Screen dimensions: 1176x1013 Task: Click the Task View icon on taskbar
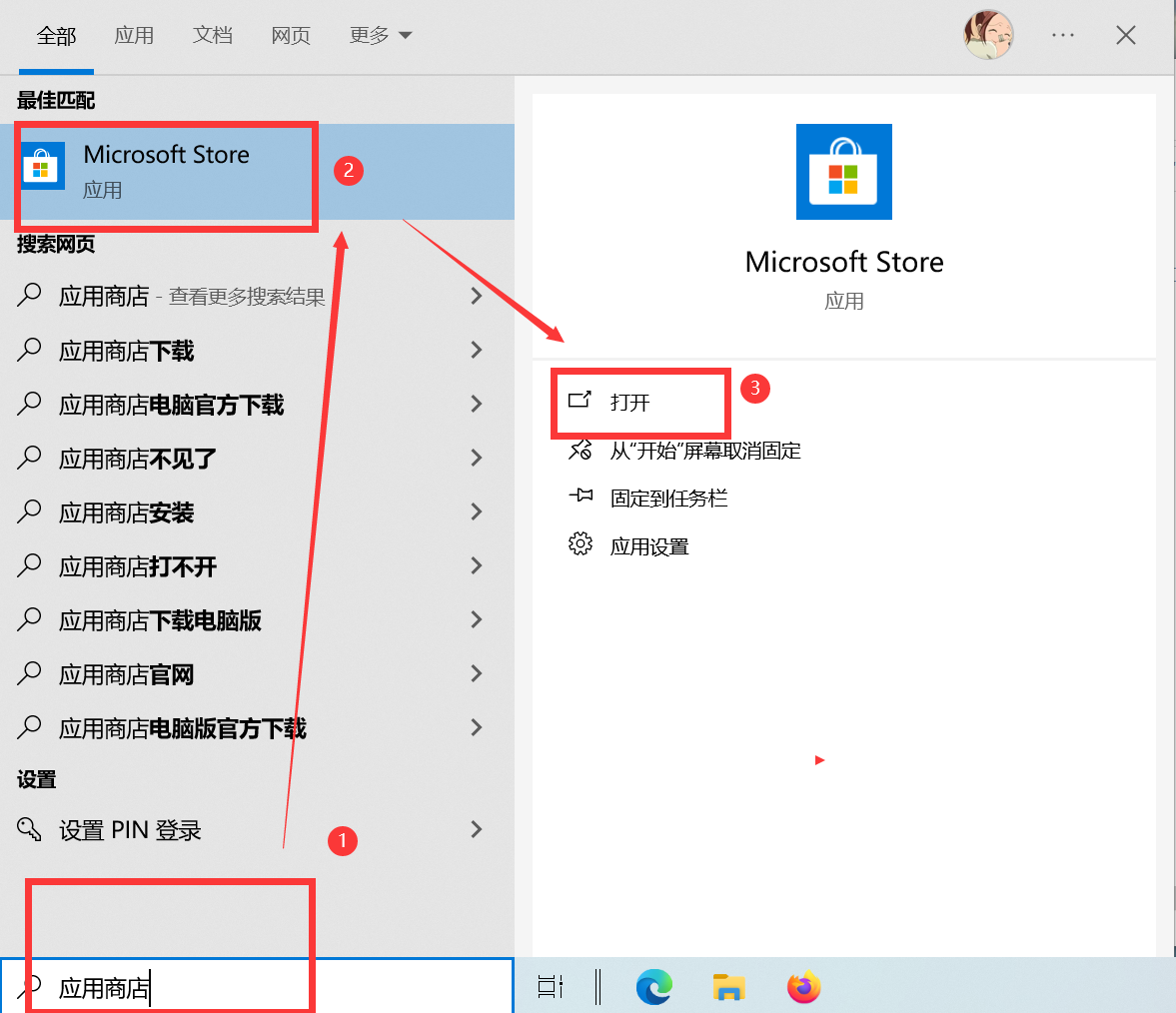click(551, 987)
